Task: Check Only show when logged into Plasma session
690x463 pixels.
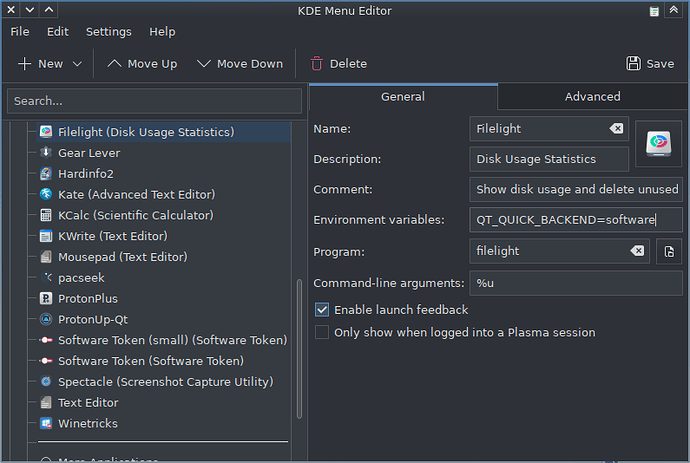Action: (x=322, y=332)
